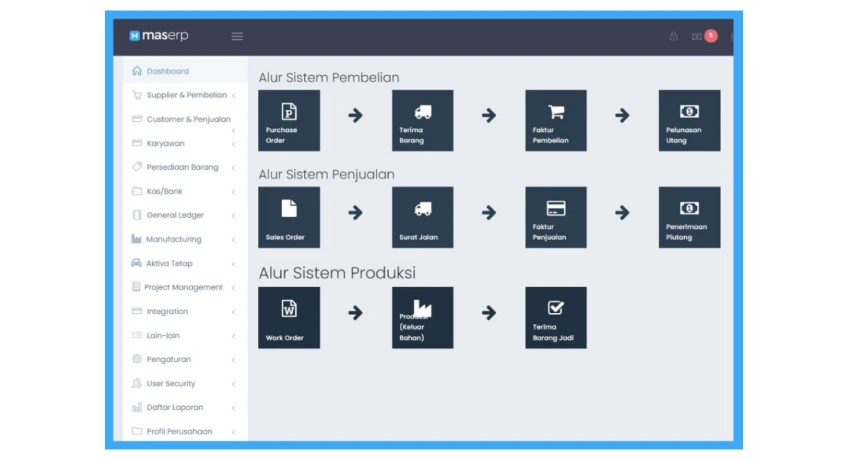847x460 pixels.
Task: Expand Profil Perusahaan chevron
Action: (234, 432)
